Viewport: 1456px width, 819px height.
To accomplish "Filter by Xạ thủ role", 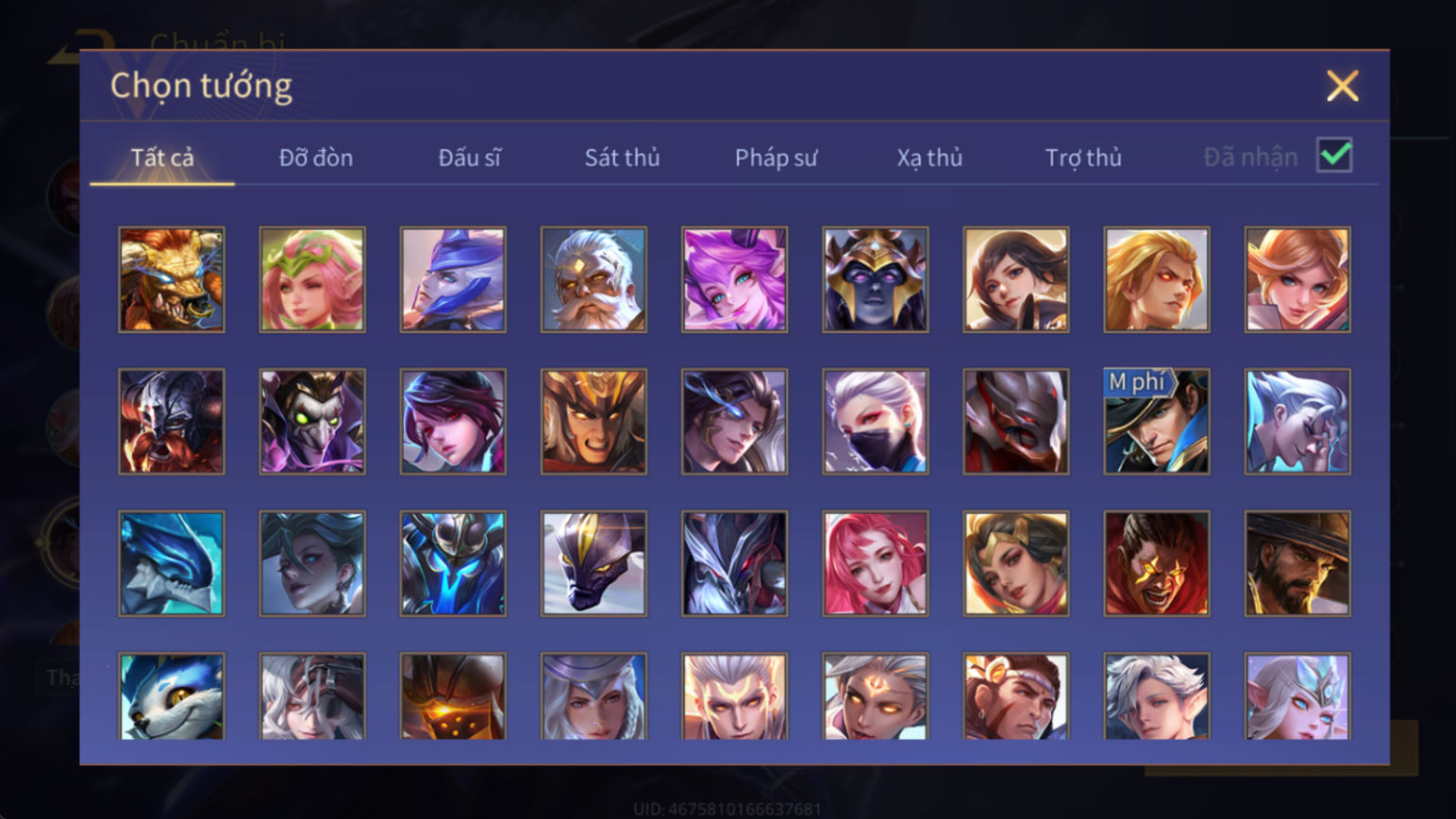I will (929, 158).
